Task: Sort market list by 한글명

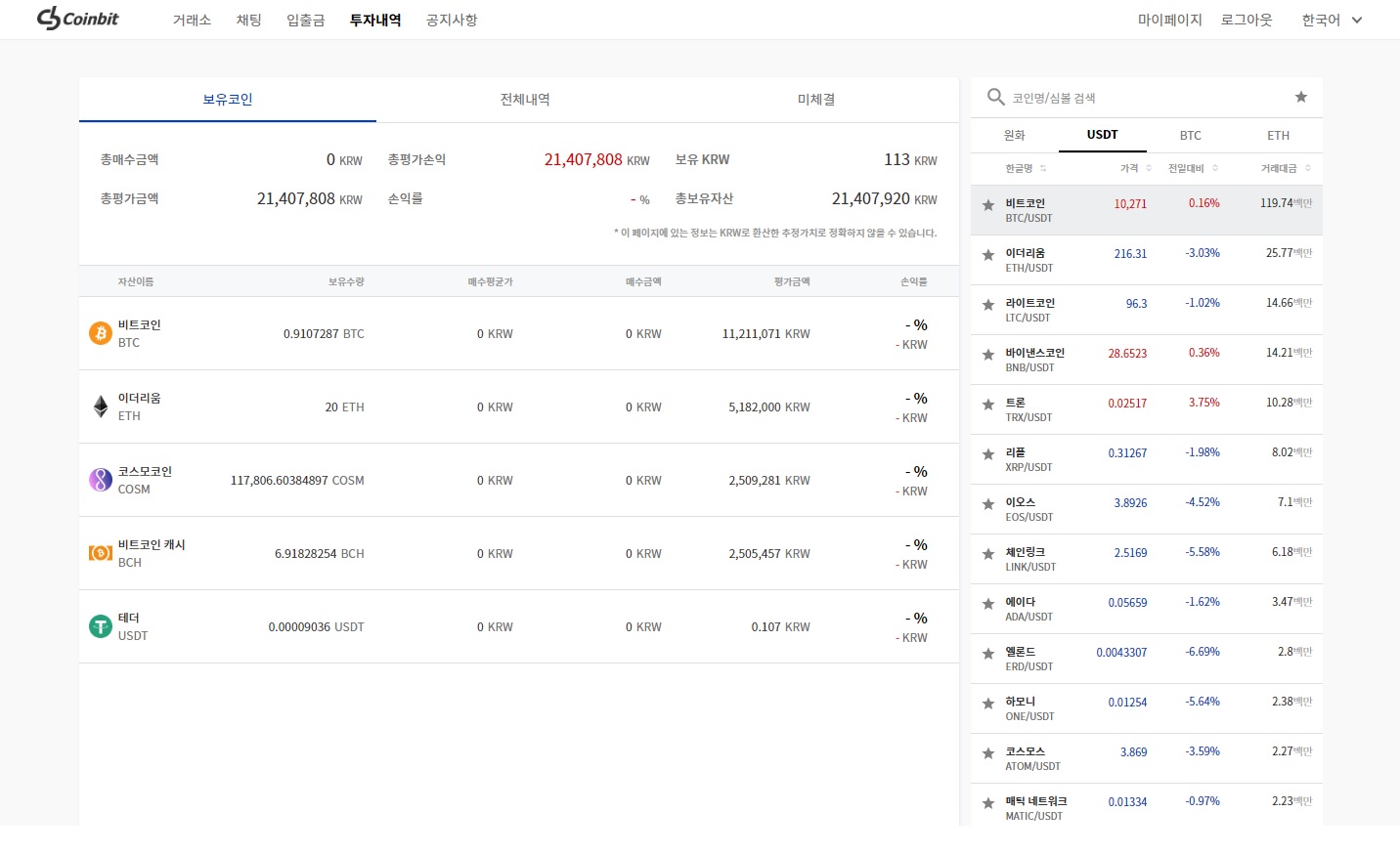Action: 1026,168
